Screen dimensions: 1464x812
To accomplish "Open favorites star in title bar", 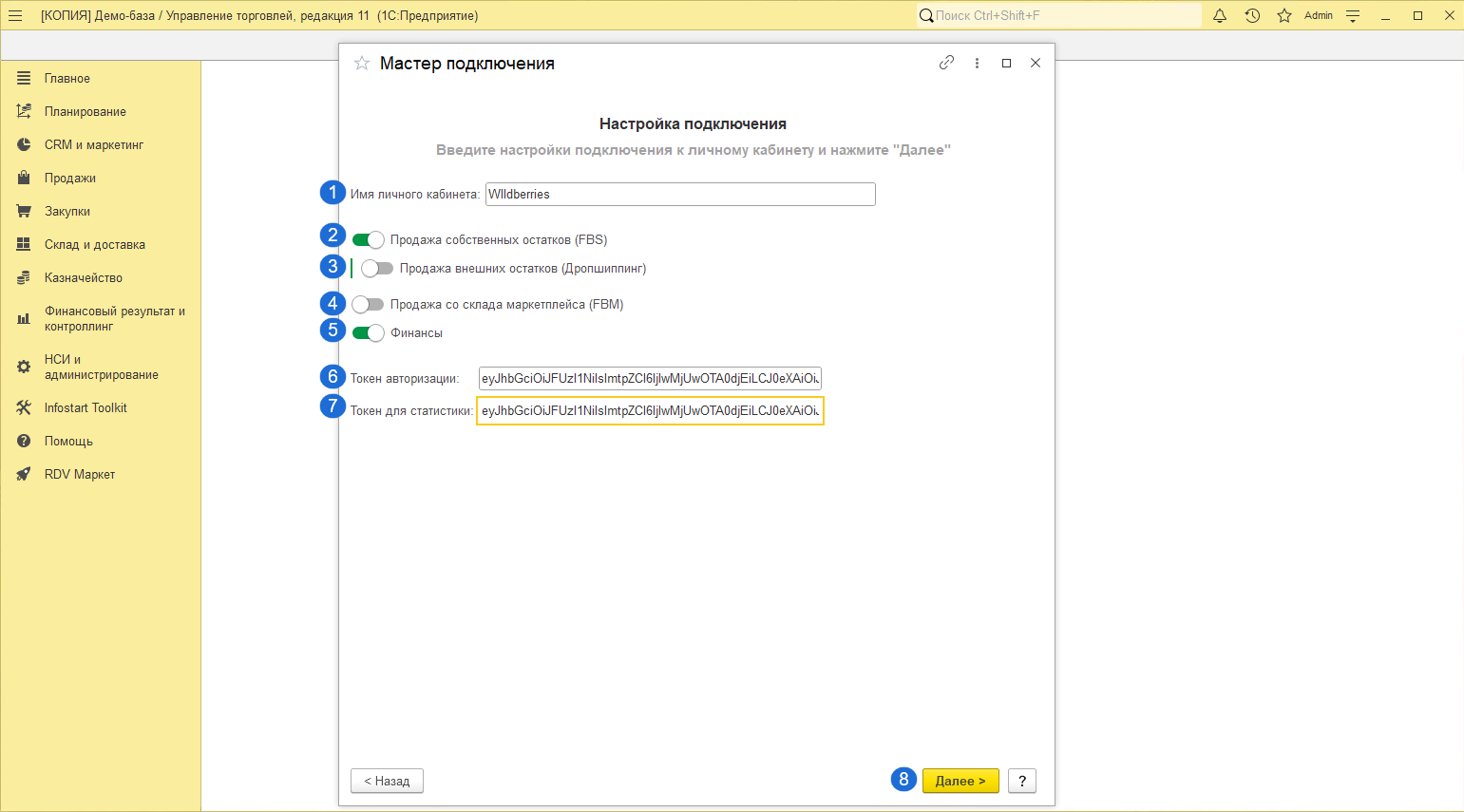I will pyautogui.click(x=1284, y=15).
